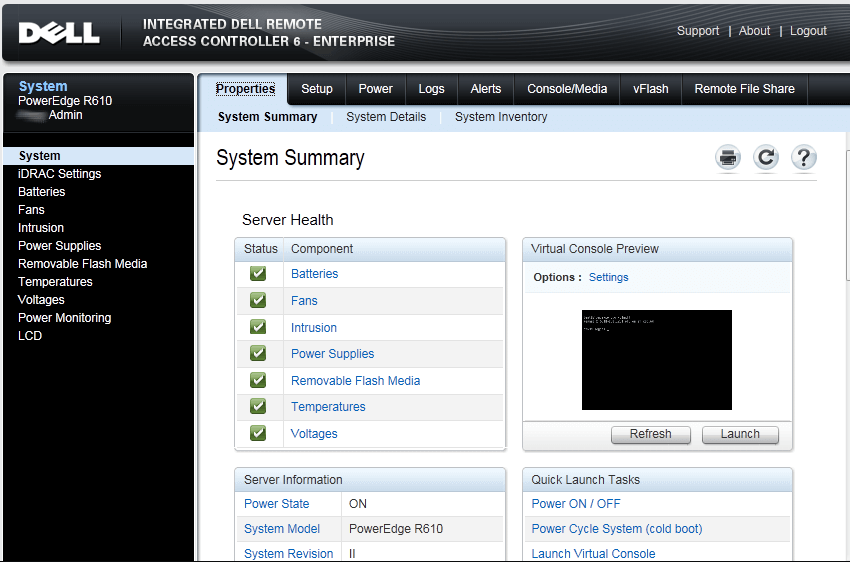Open the virtual console Settings link

(x=608, y=277)
